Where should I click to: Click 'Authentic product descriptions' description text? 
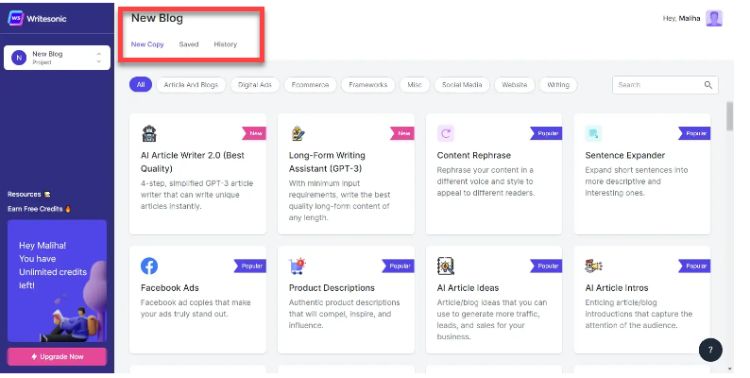pos(344,303)
